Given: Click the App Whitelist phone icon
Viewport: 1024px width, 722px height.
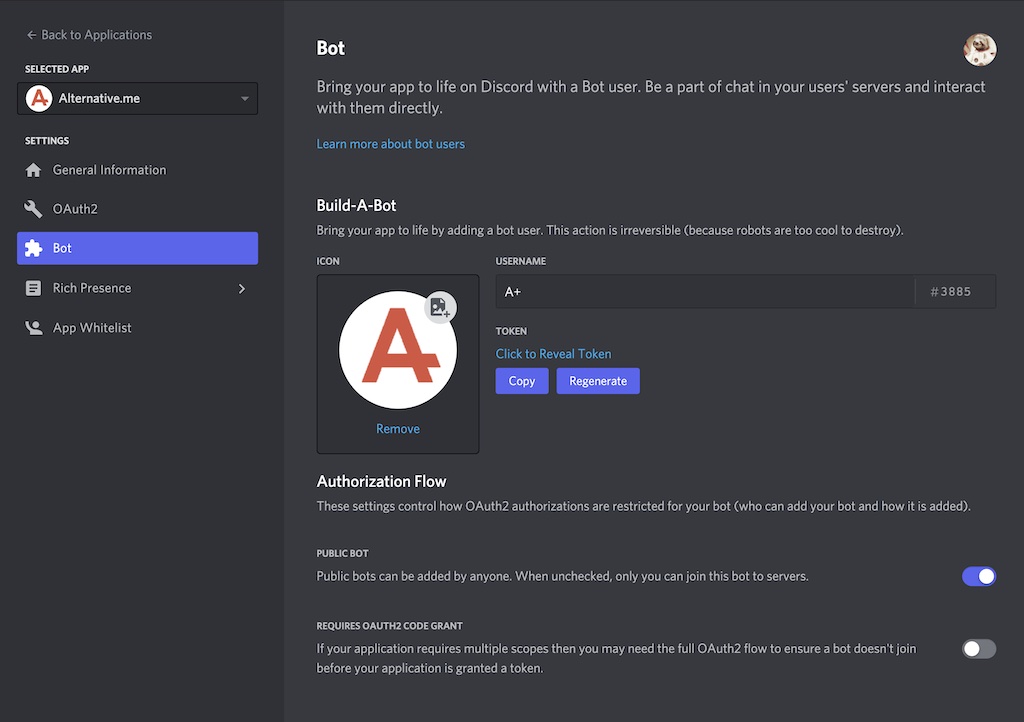Looking at the screenshot, I should (x=32, y=326).
